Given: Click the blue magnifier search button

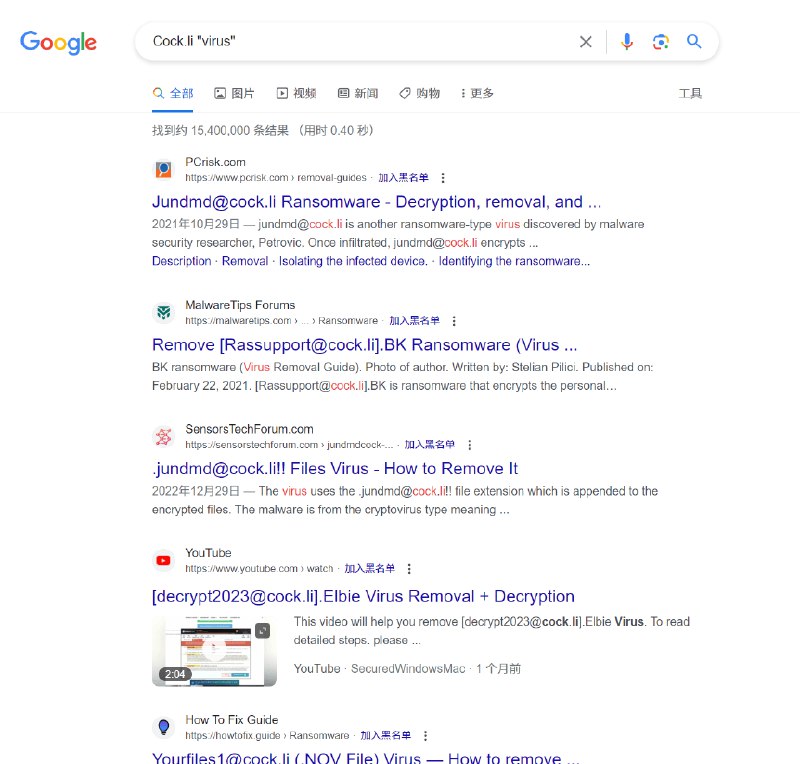Looking at the screenshot, I should (694, 41).
